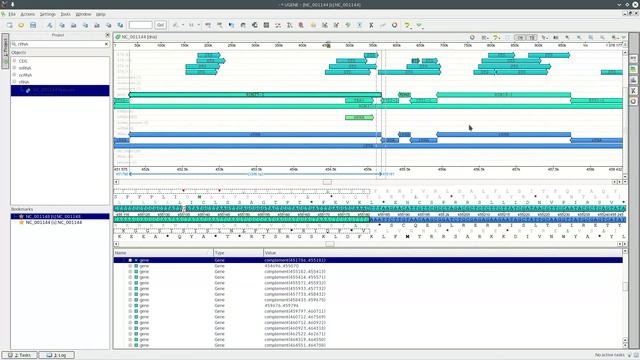
Task: Click the left arrow of zoom view scrollbar
Action: pyautogui.click(x=116, y=182)
